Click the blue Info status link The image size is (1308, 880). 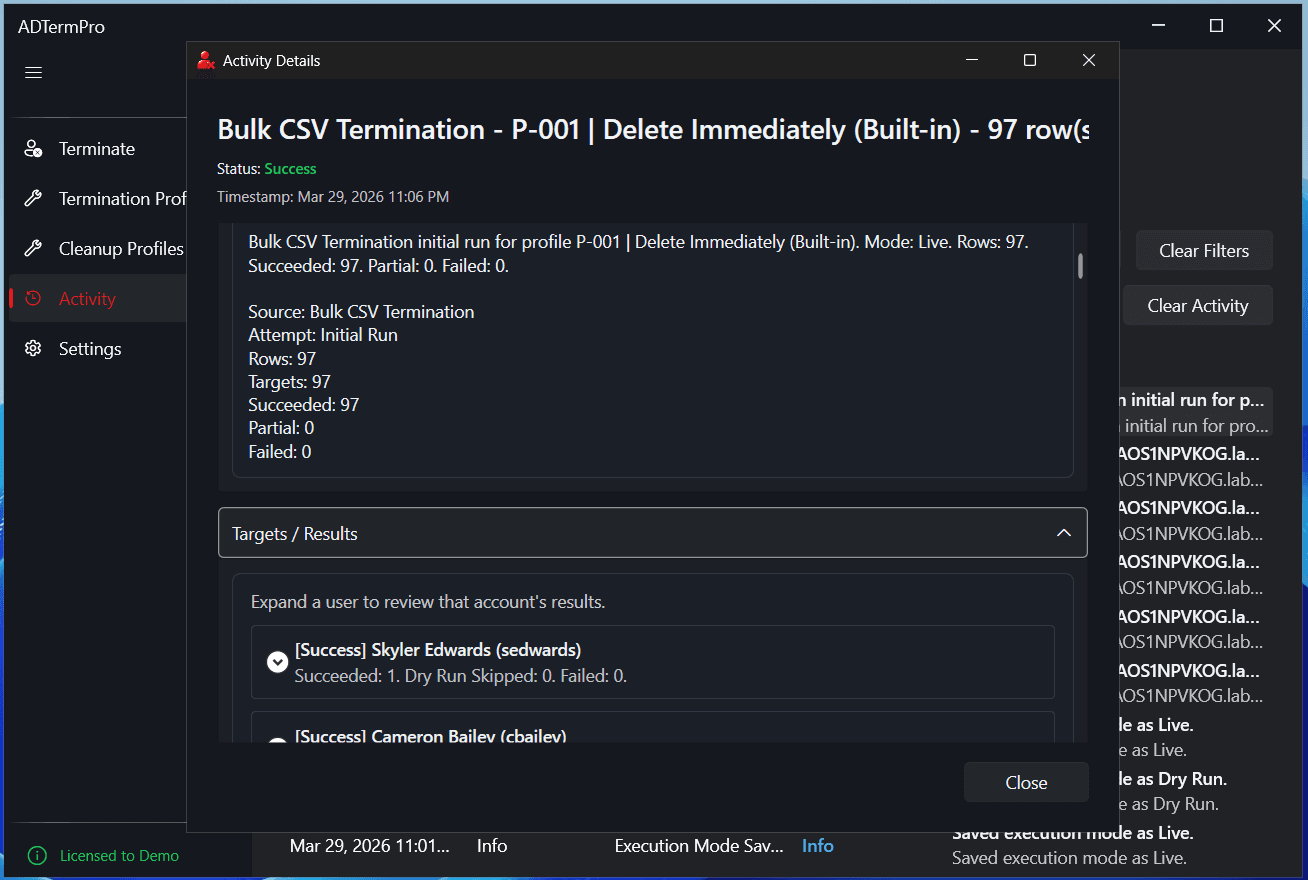(817, 846)
